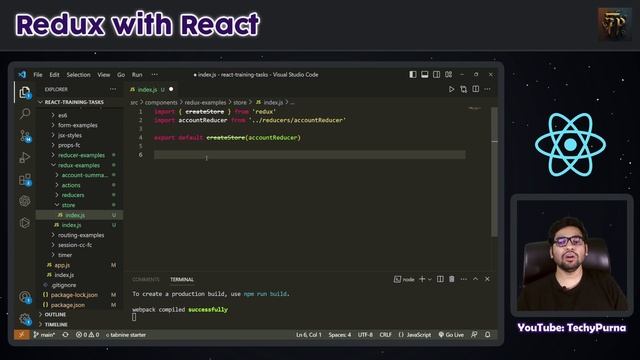Image resolution: width=640 pixels, height=360 pixels.
Task: Open the Manage gear in activity bar
Action: [25, 319]
